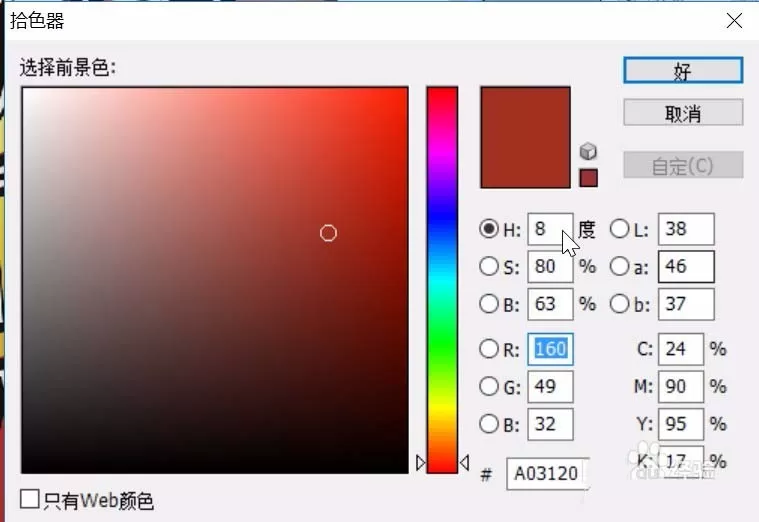Select the Lab b radio button

[x=620, y=304]
